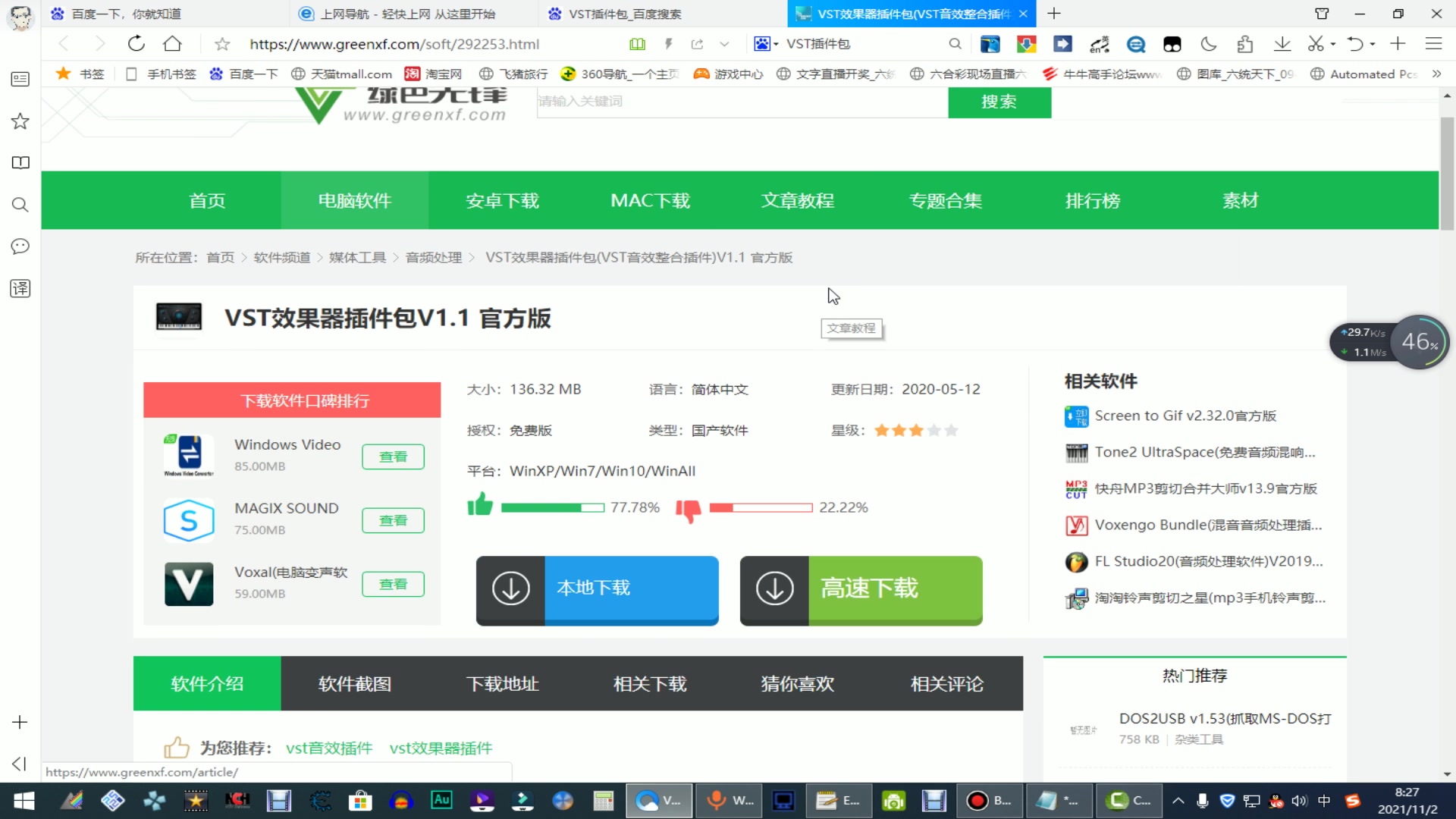Click the site keyword search input field
1456x819 pixels.
pyautogui.click(x=742, y=102)
